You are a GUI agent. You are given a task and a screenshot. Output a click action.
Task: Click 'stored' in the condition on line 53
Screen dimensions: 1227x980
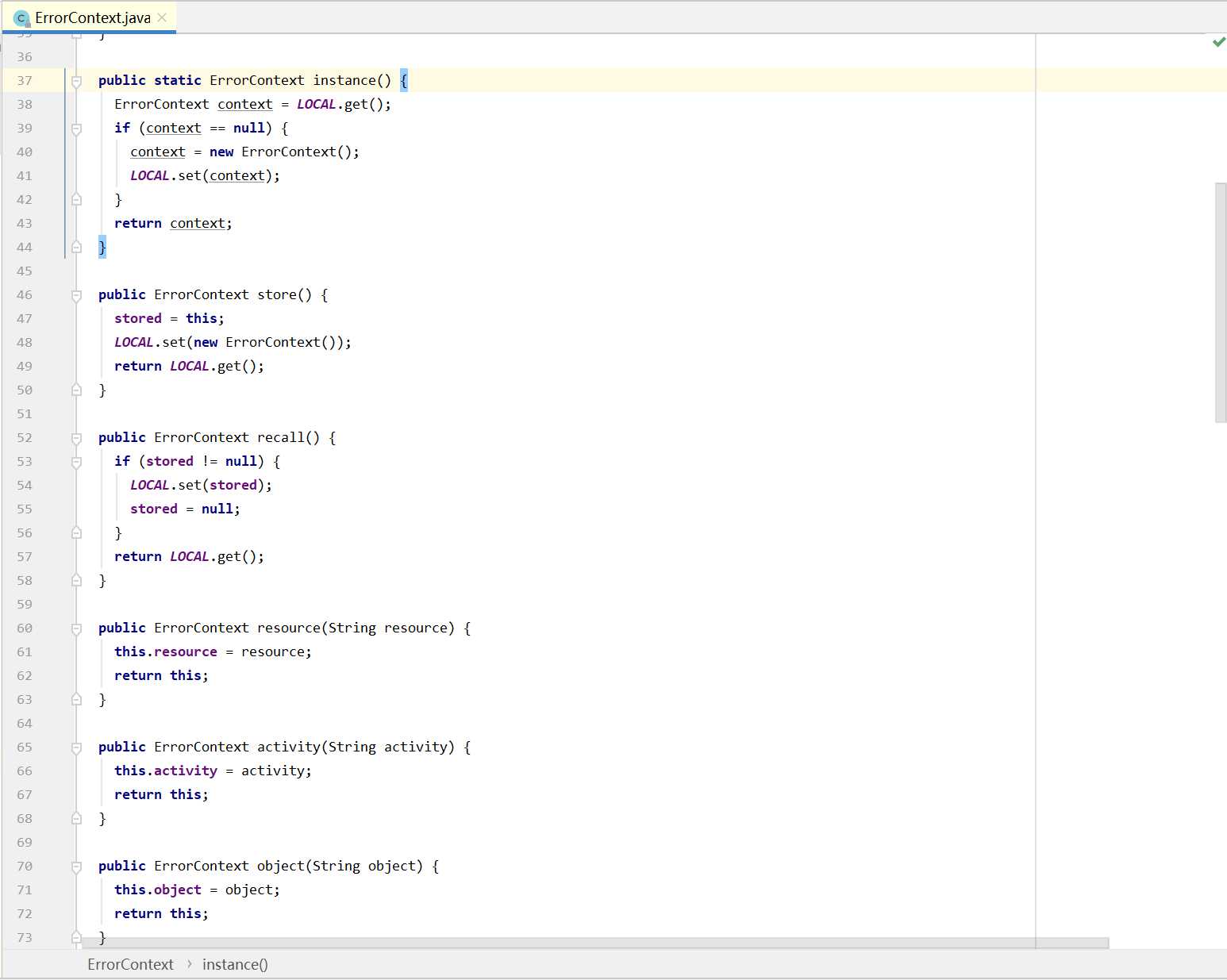(x=170, y=461)
